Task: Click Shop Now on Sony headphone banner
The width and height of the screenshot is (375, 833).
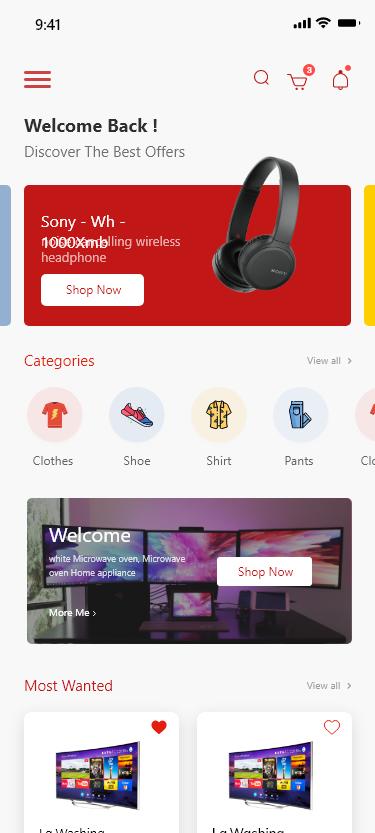Action: pyautogui.click(x=92, y=290)
